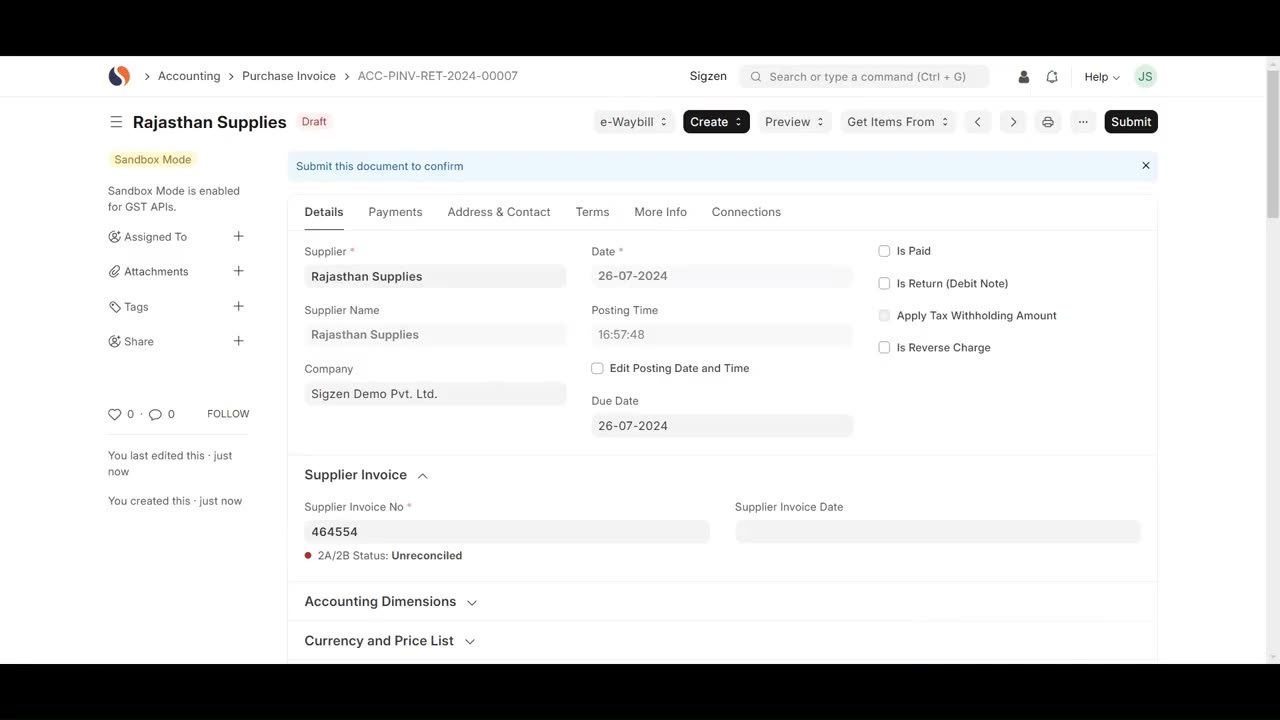Switch to the More Info tab

[x=660, y=212]
